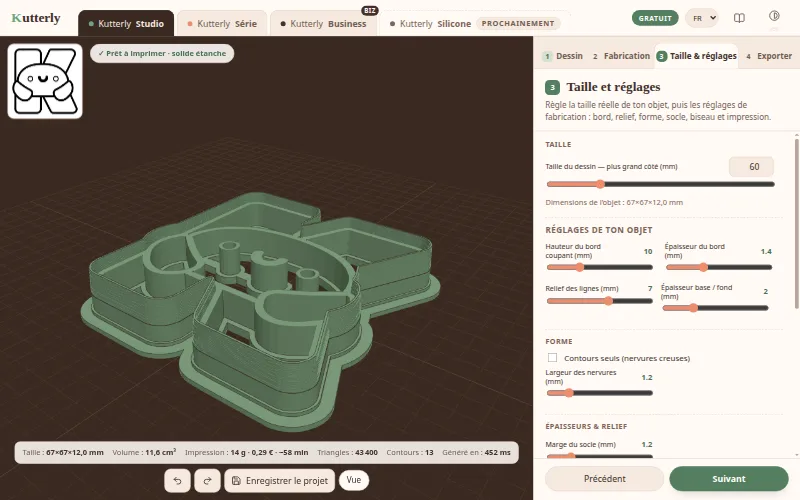Click the 'Dimensions de l'objet : 67×67×12,0 mm' text
The height and width of the screenshot is (500, 800).
[614, 203]
